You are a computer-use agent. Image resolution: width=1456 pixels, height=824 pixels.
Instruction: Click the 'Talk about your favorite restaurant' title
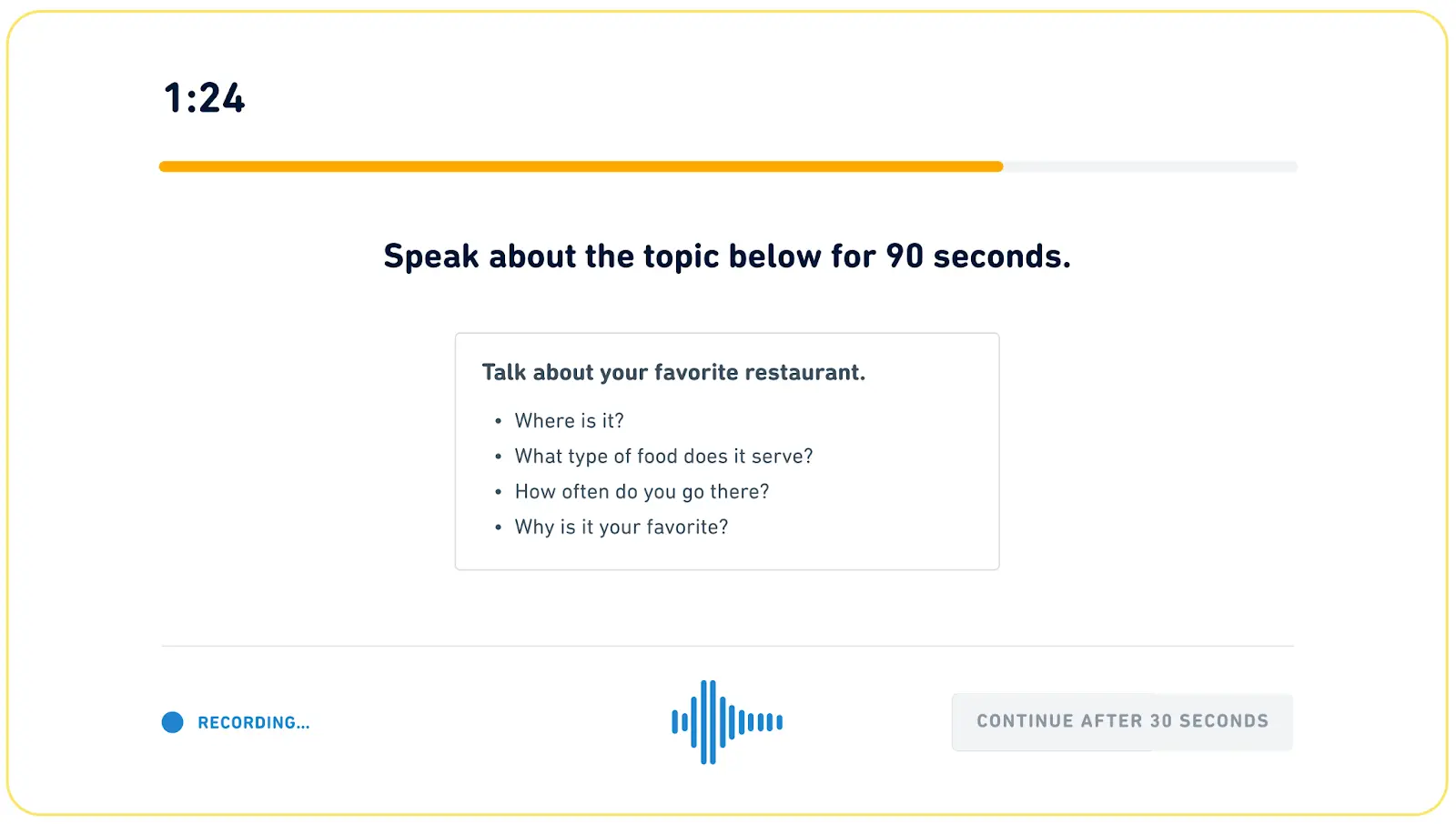[673, 372]
